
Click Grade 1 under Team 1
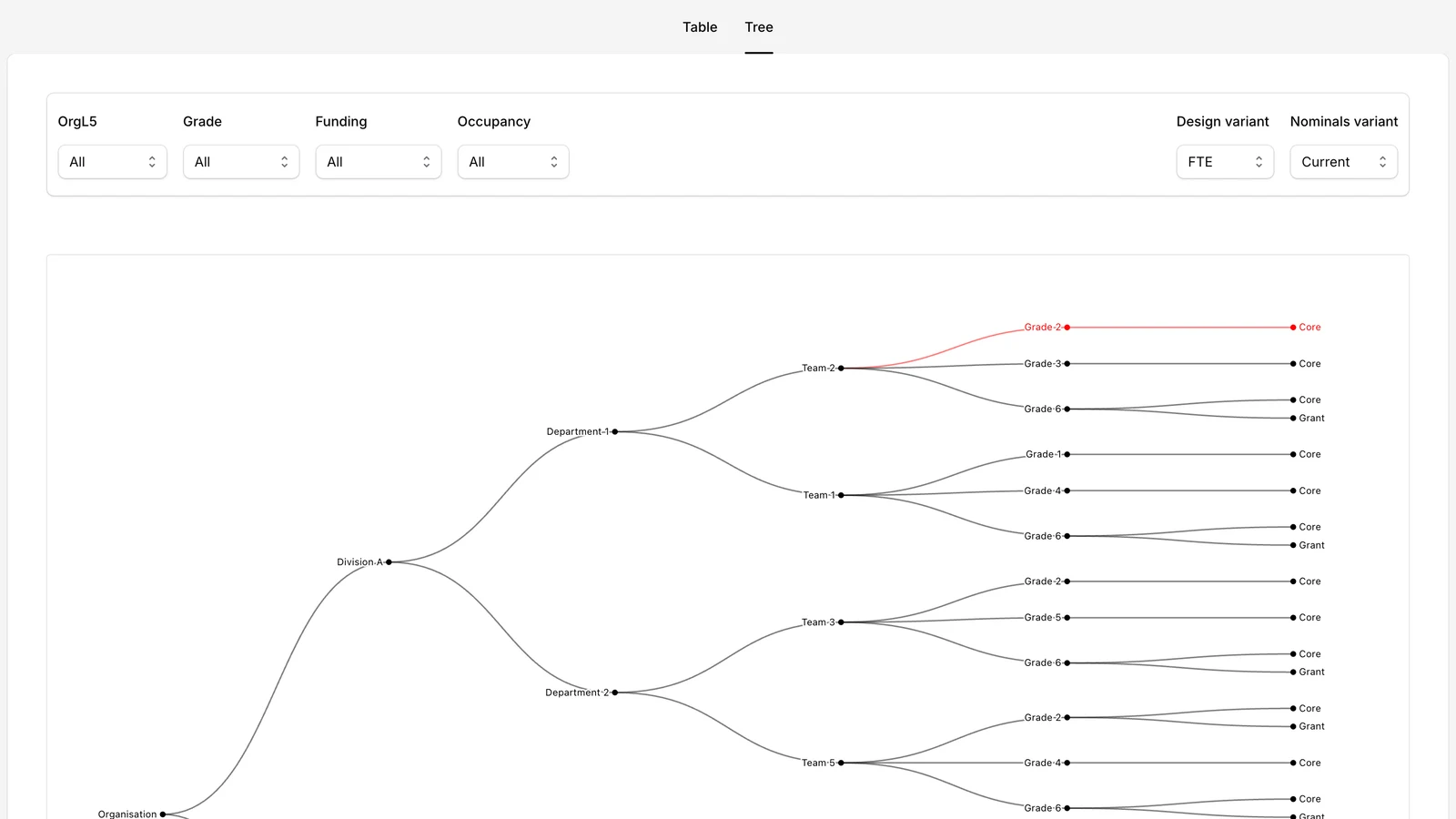[1067, 454]
